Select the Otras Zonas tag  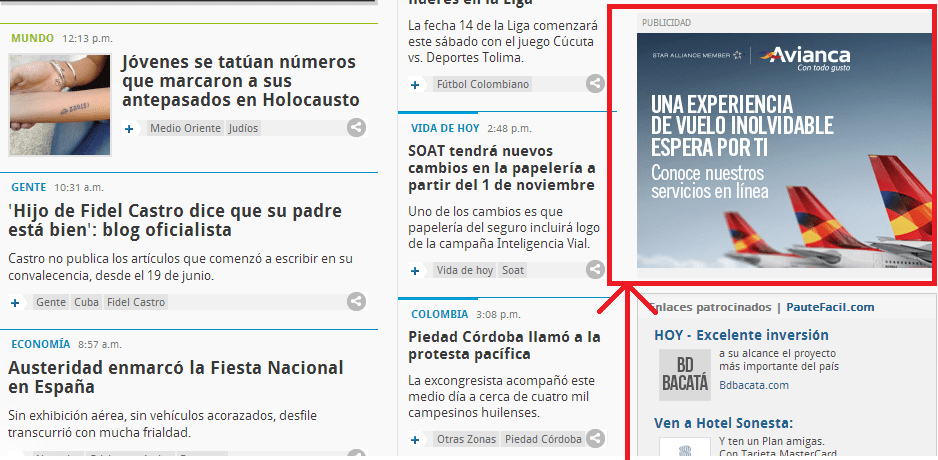click(x=467, y=439)
